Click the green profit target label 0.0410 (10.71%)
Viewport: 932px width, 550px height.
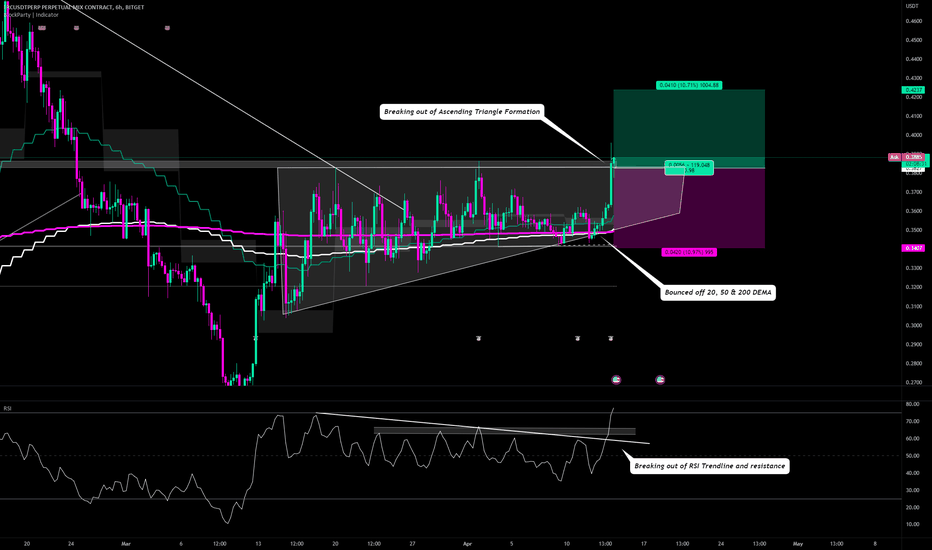[689, 86]
